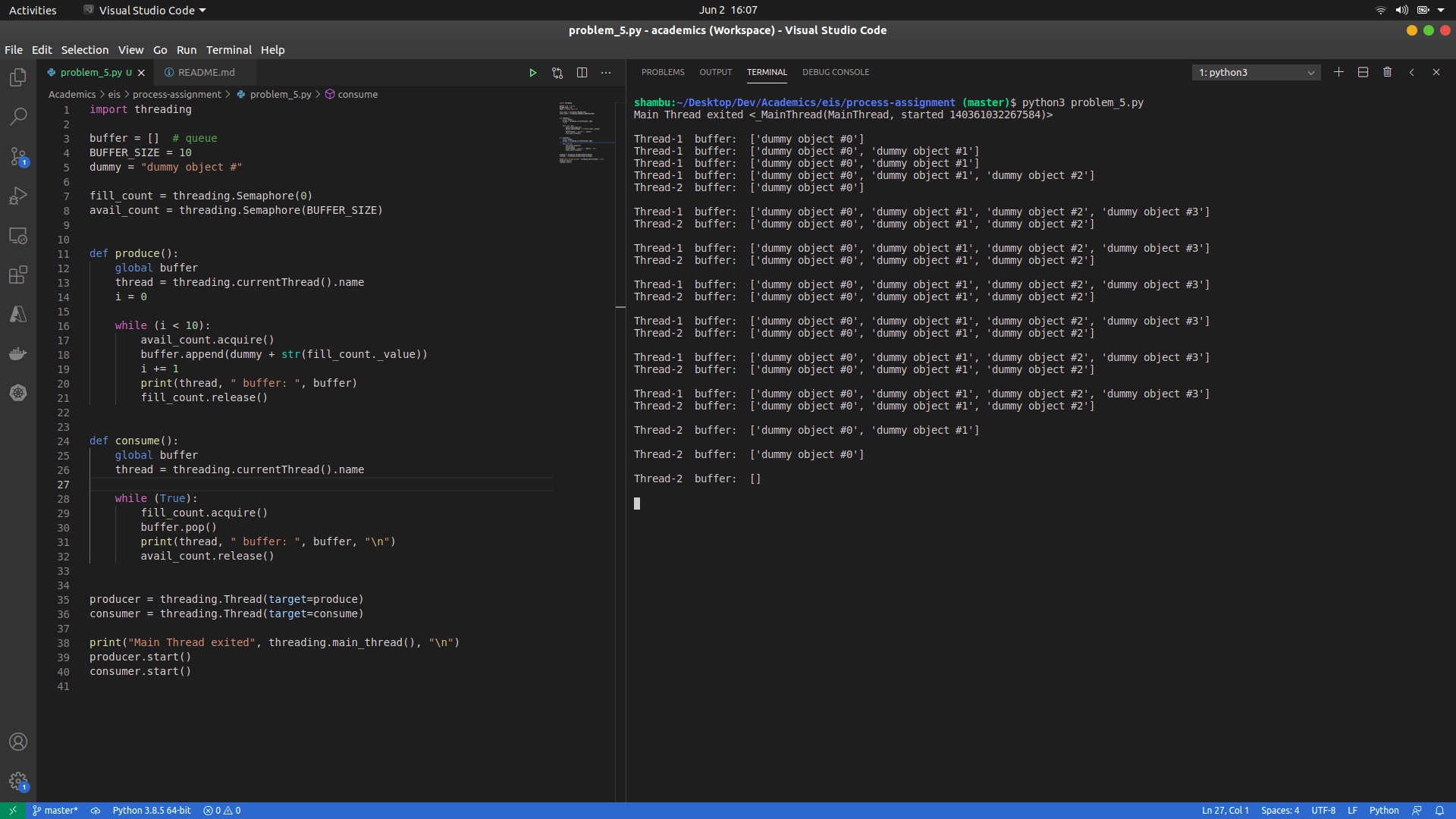
Task: Open the Explorer view in activity bar
Action: (x=18, y=77)
